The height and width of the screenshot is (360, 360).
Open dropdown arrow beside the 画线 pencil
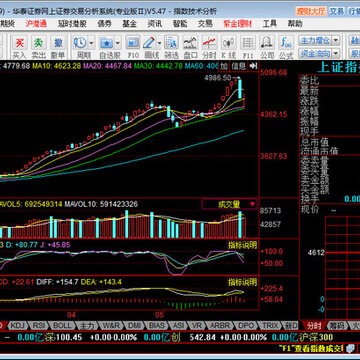click(159, 43)
